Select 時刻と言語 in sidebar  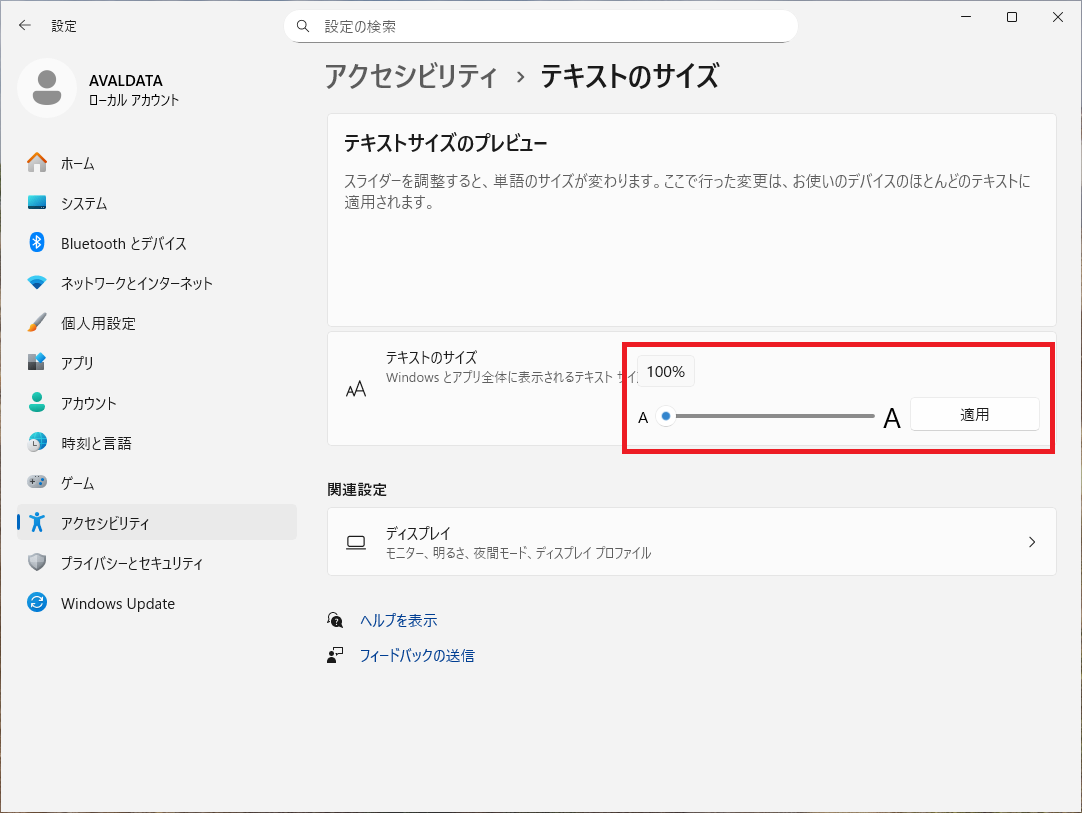157,443
